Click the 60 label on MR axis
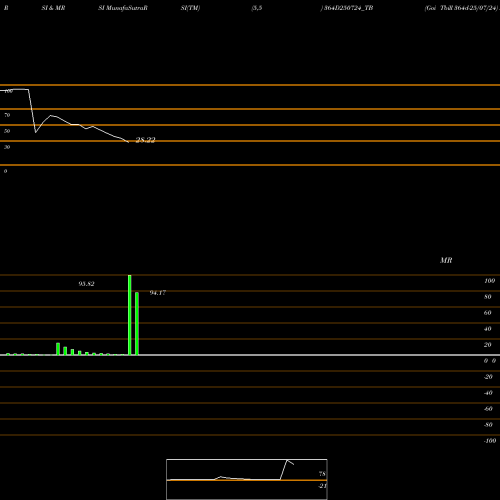The width and height of the screenshot is (500, 500). tap(488, 313)
